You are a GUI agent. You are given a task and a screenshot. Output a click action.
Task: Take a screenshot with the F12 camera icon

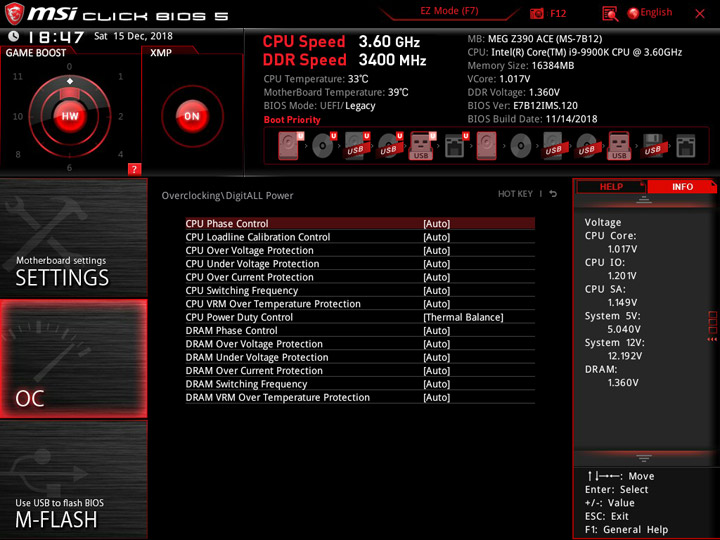click(x=536, y=13)
